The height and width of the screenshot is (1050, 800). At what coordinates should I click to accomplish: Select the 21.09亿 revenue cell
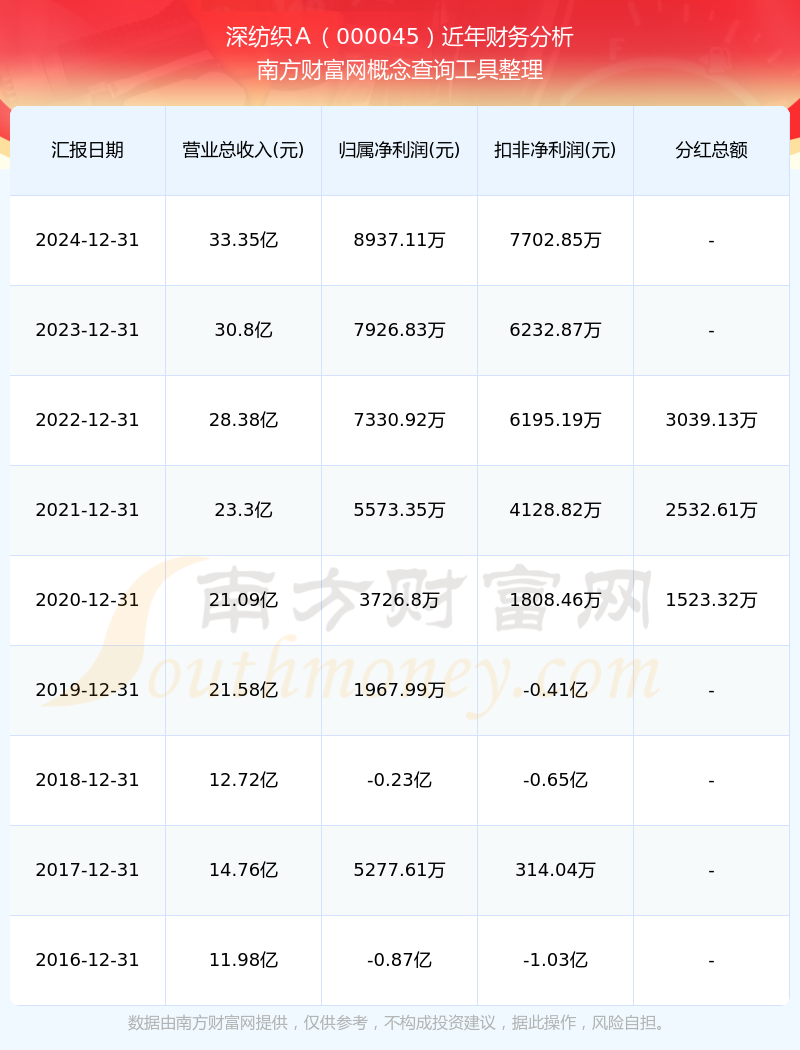pos(244,600)
